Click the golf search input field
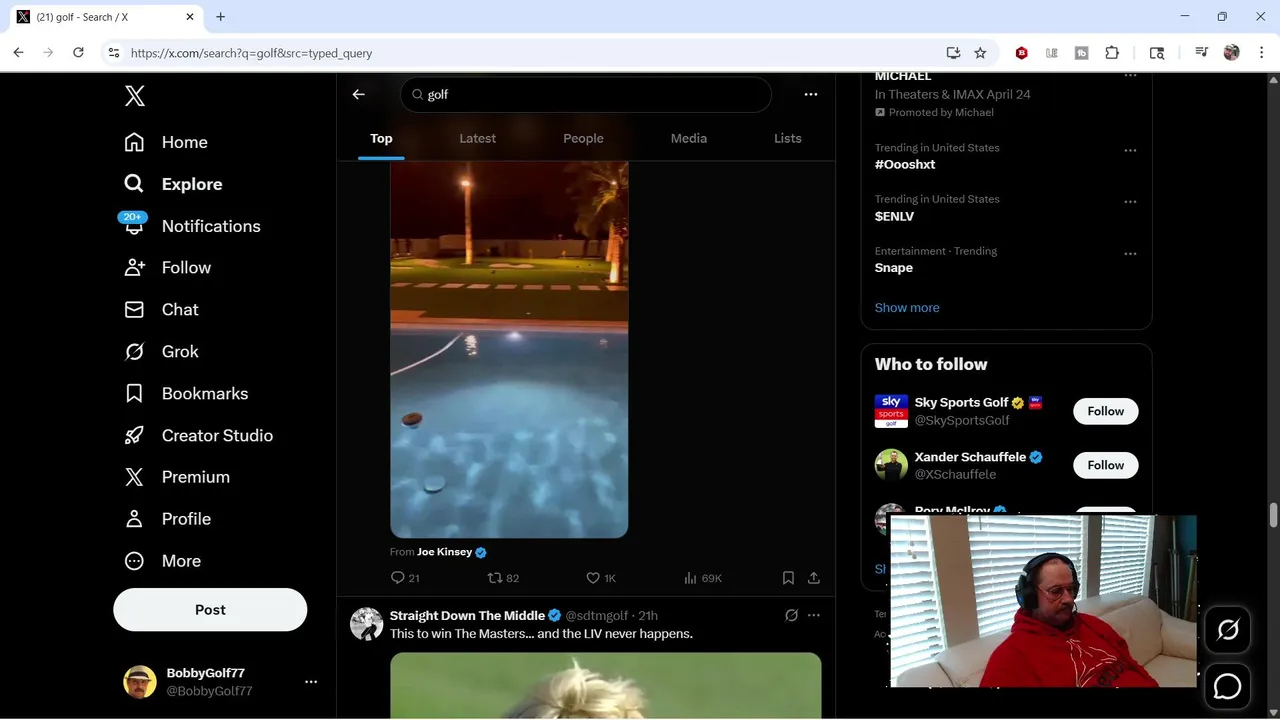This screenshot has height=720, width=1280. (586, 94)
